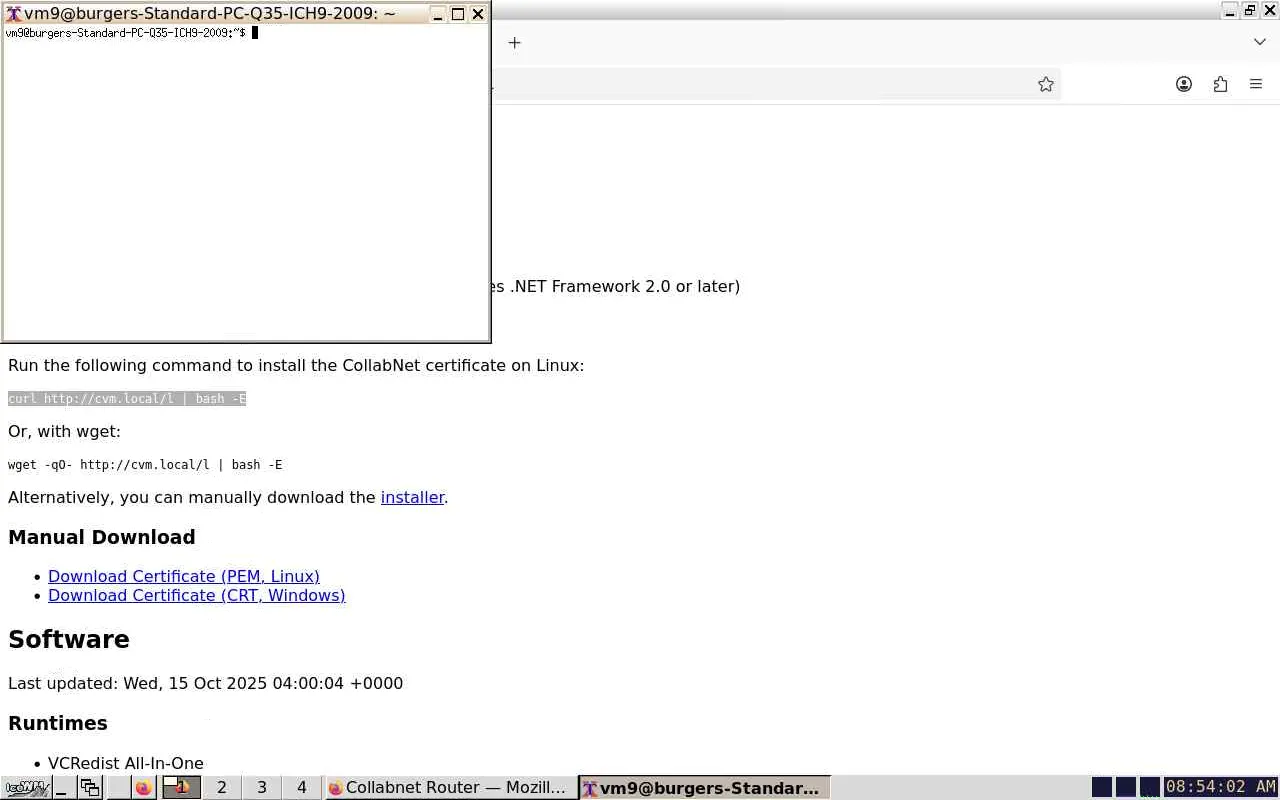
Task: Click the terminal prompt in xterm
Action: [126, 33]
